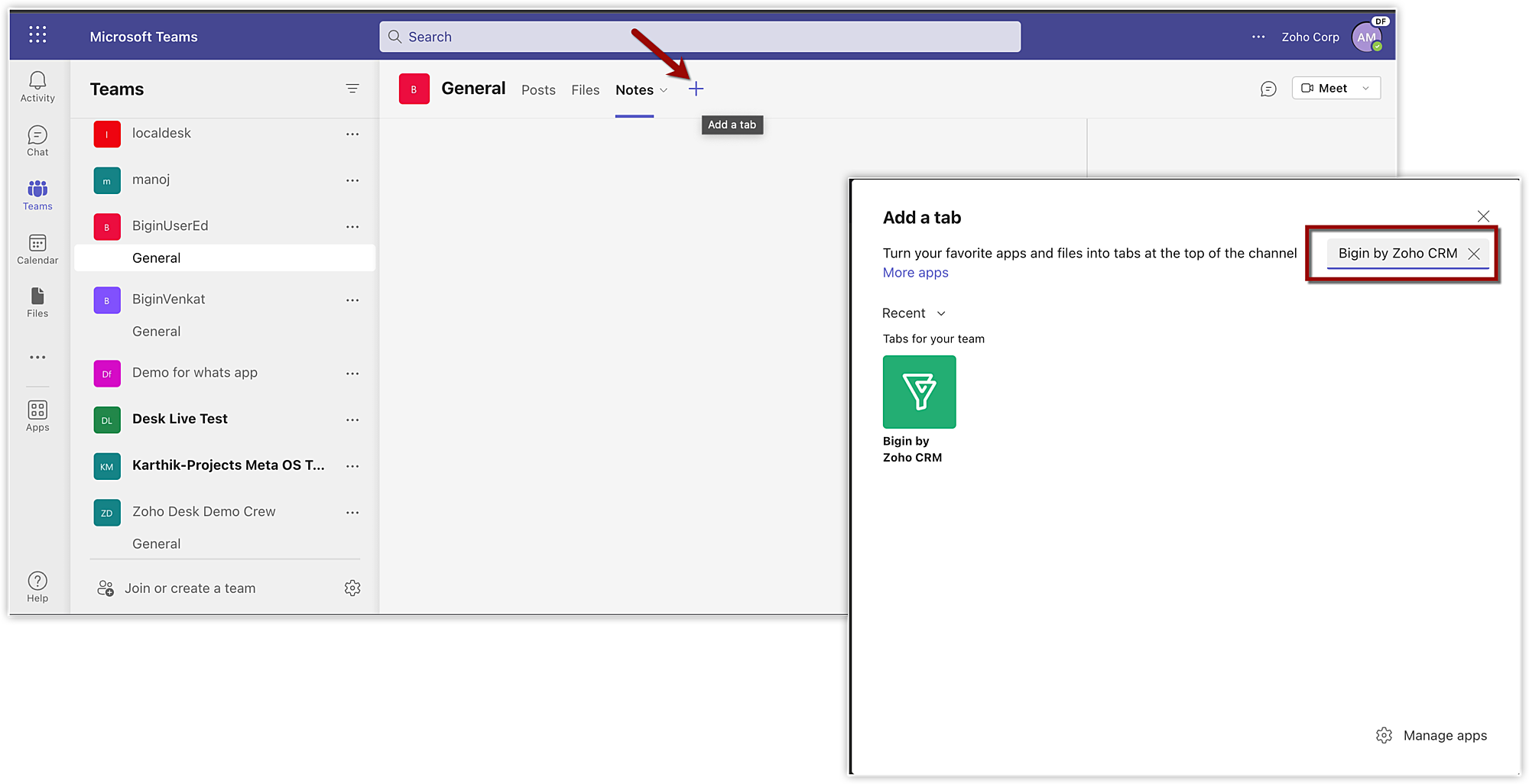Open Files in the left rail
Viewport: 1529px width, 784px height.
37,303
